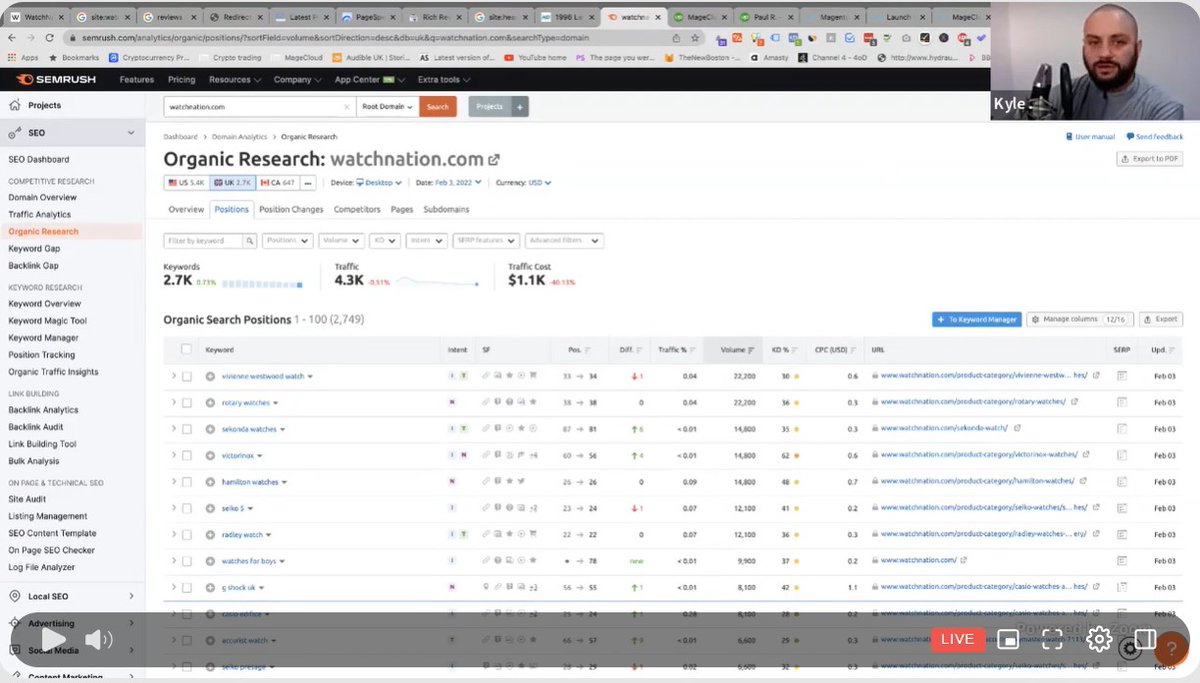Viewport: 1200px width, 683px height.
Task: Open Keyword Magic Tool in the sidebar
Action: pyautogui.click(x=47, y=321)
